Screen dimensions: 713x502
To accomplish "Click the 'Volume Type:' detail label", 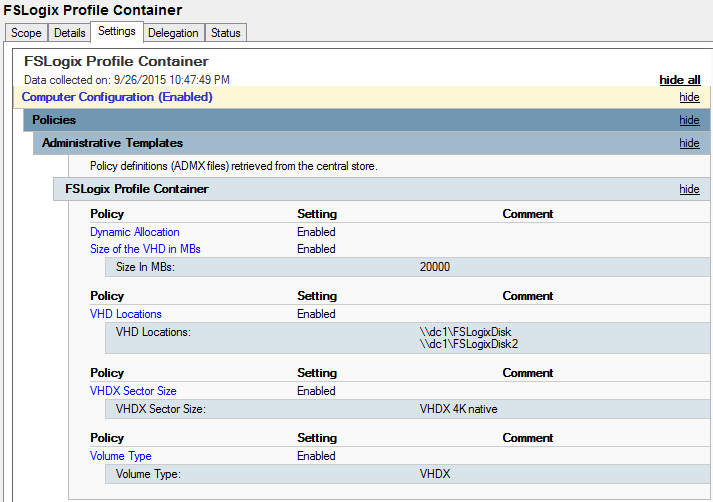I will point(148,474).
